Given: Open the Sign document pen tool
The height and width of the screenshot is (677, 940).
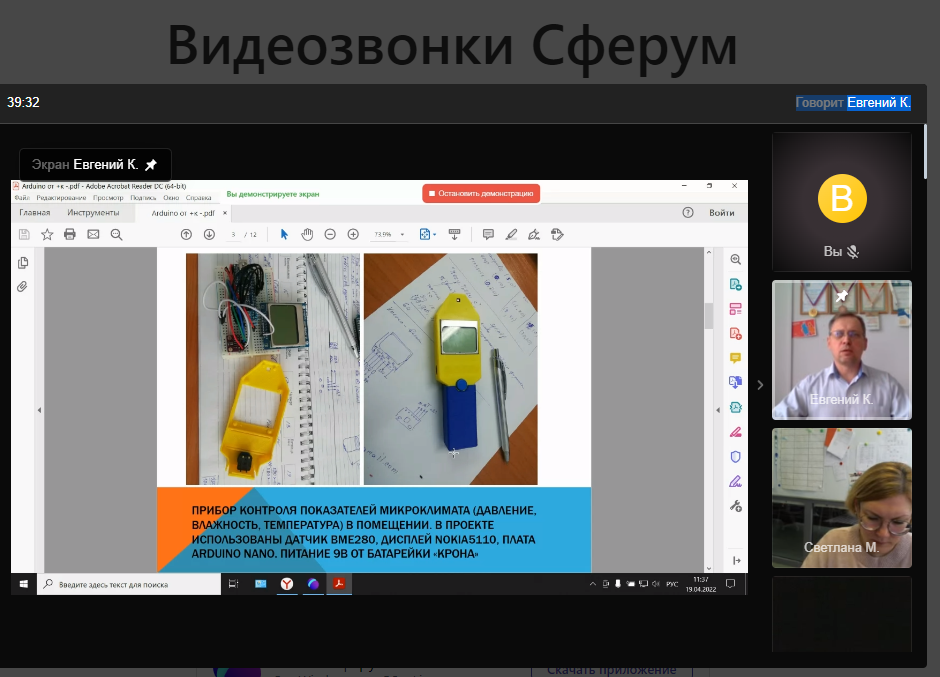Looking at the screenshot, I should [534, 234].
